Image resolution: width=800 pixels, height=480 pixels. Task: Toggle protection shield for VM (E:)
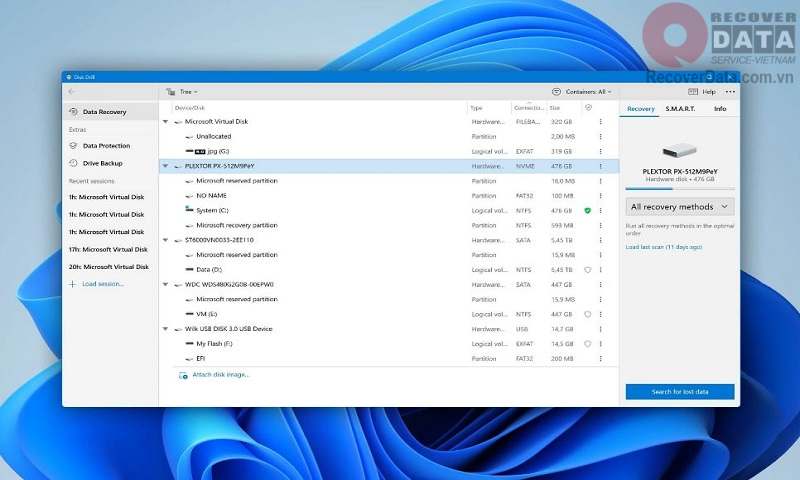tap(587, 314)
